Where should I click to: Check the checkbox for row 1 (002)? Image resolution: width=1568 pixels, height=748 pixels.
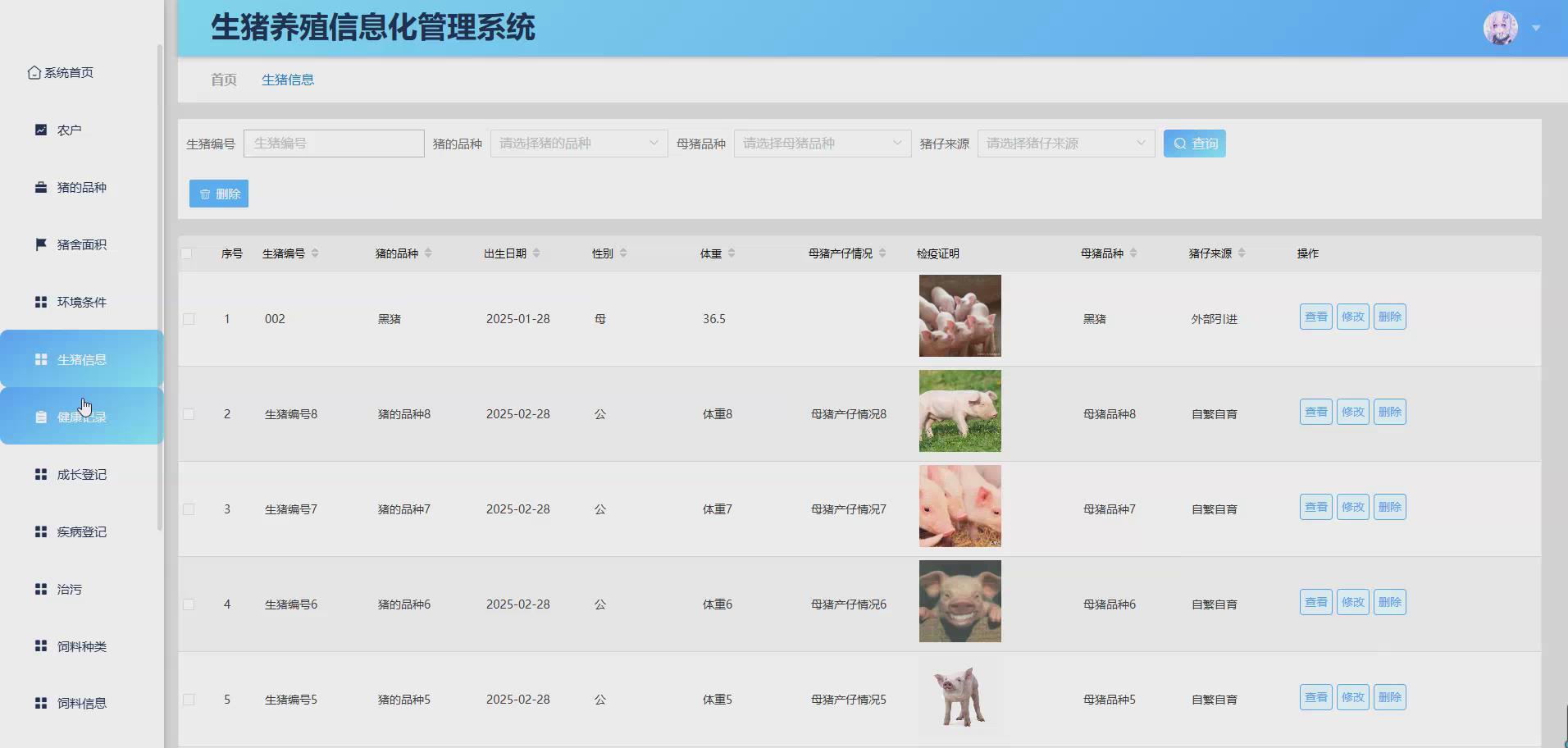point(189,318)
